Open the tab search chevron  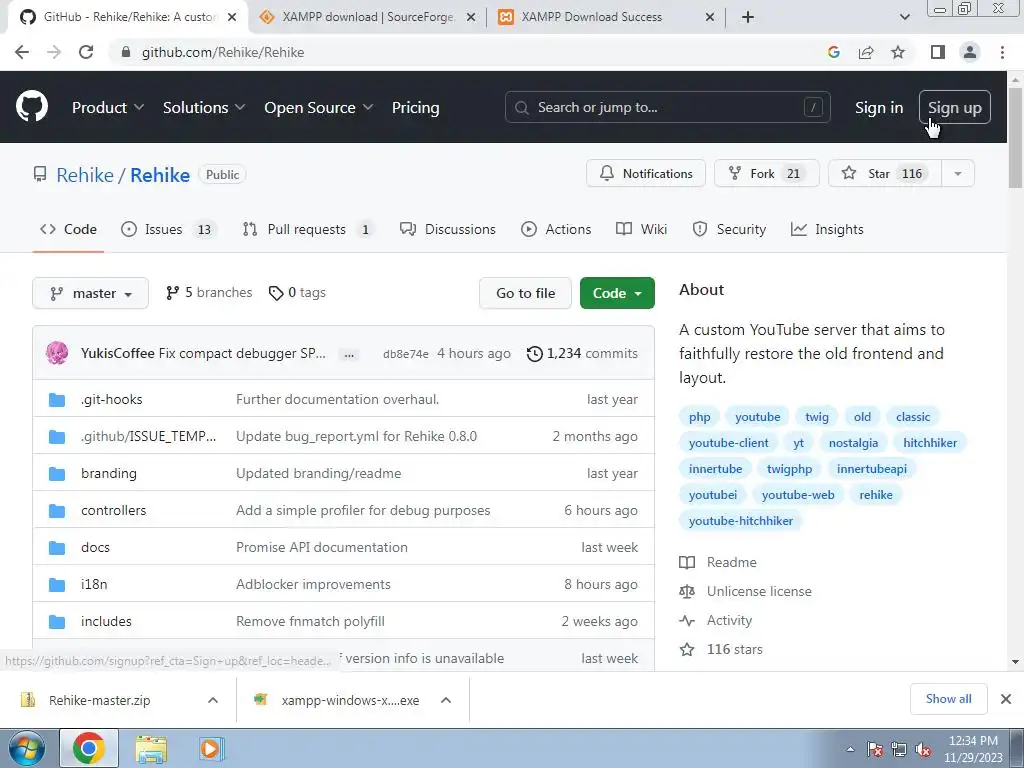(904, 17)
